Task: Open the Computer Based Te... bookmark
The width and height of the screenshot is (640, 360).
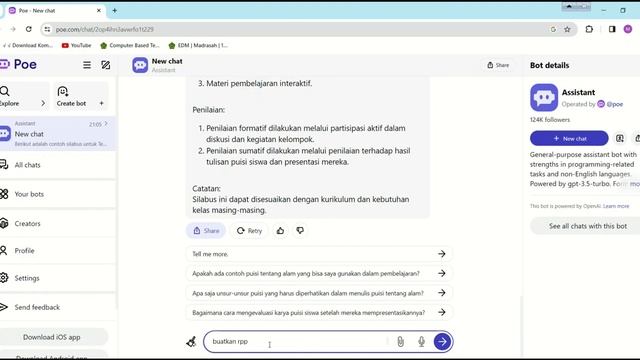Action: [130, 45]
